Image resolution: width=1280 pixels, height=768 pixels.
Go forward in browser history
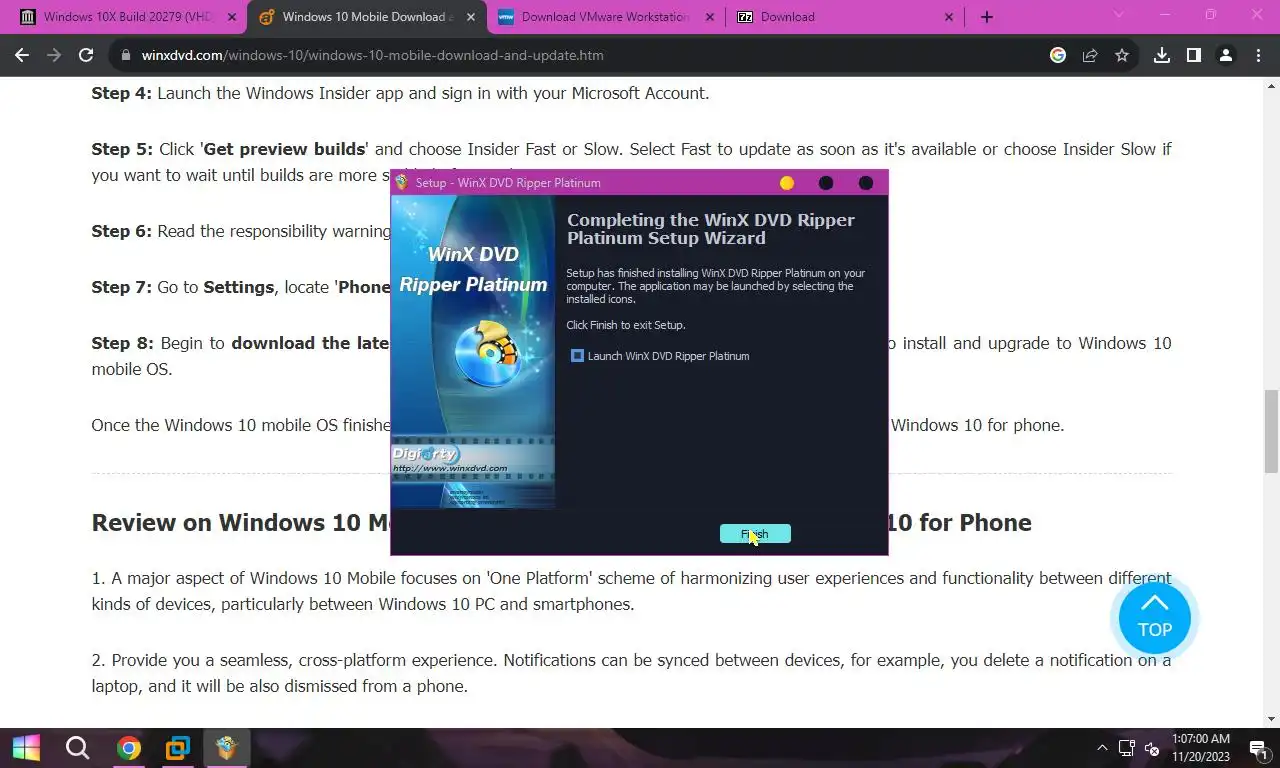click(54, 55)
